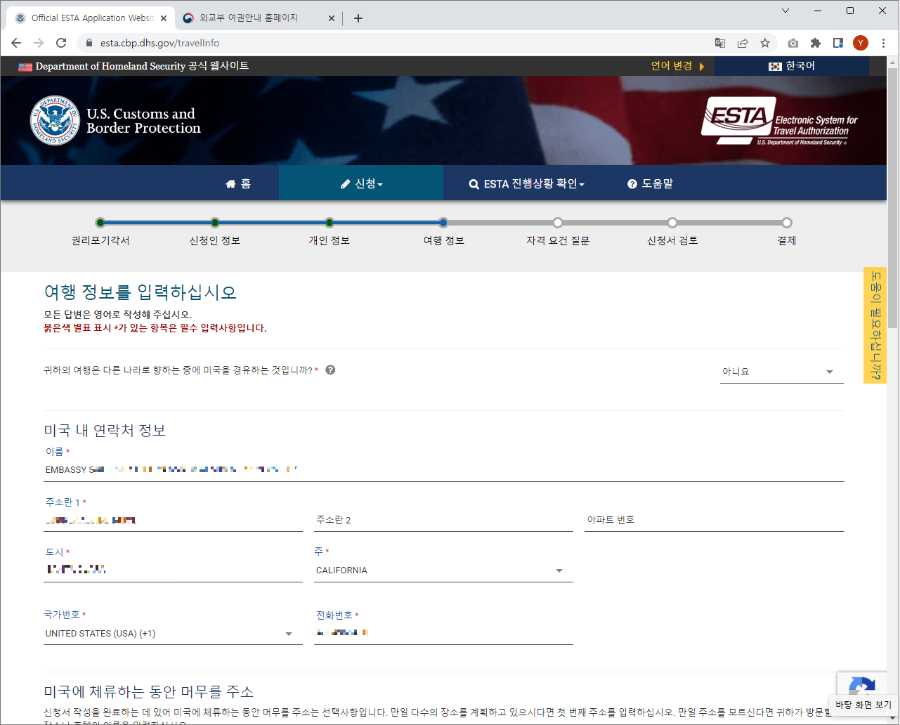
Task: Click the help question mark beside transit question
Action: coord(330,370)
